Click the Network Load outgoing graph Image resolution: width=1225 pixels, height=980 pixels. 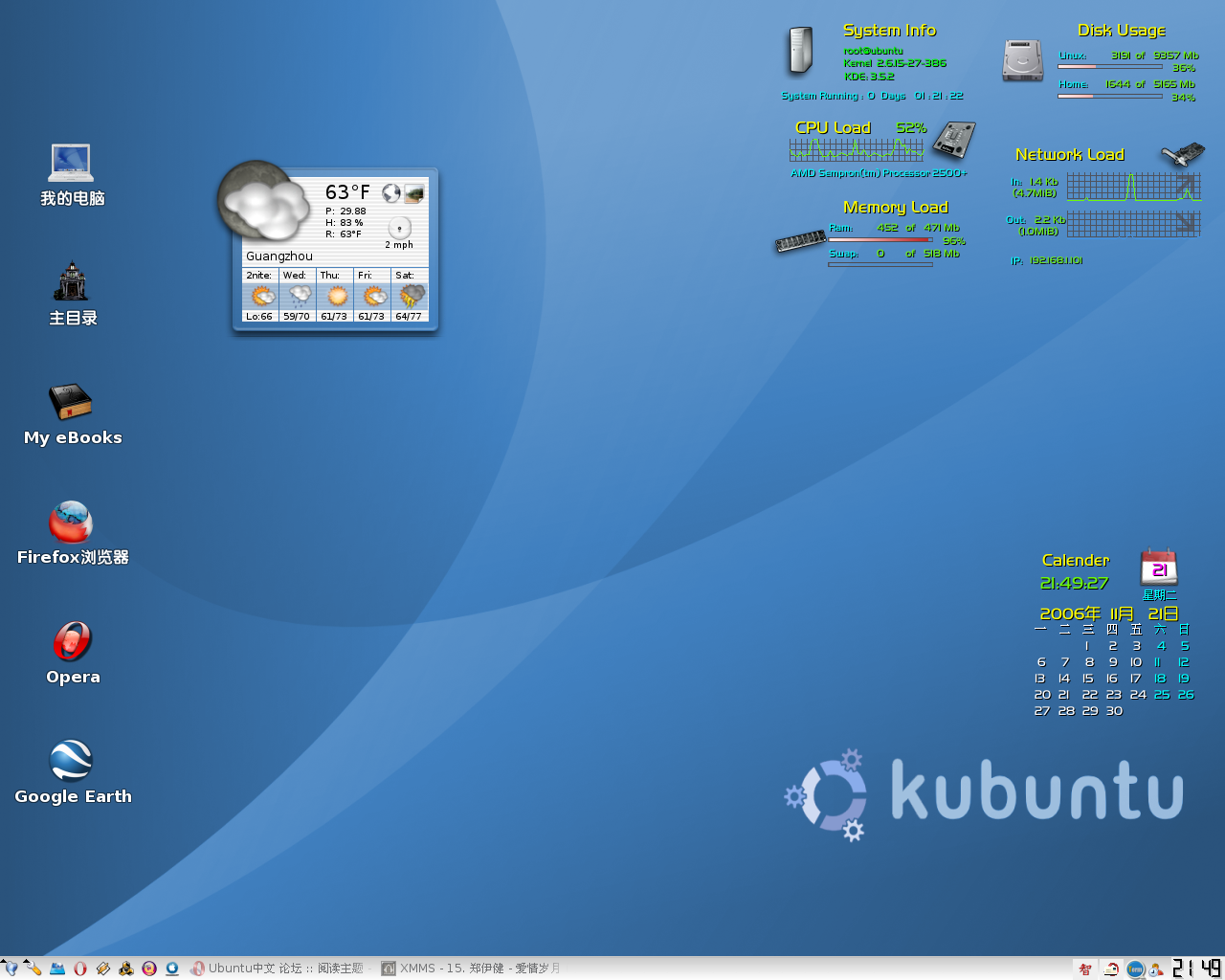click(1133, 224)
